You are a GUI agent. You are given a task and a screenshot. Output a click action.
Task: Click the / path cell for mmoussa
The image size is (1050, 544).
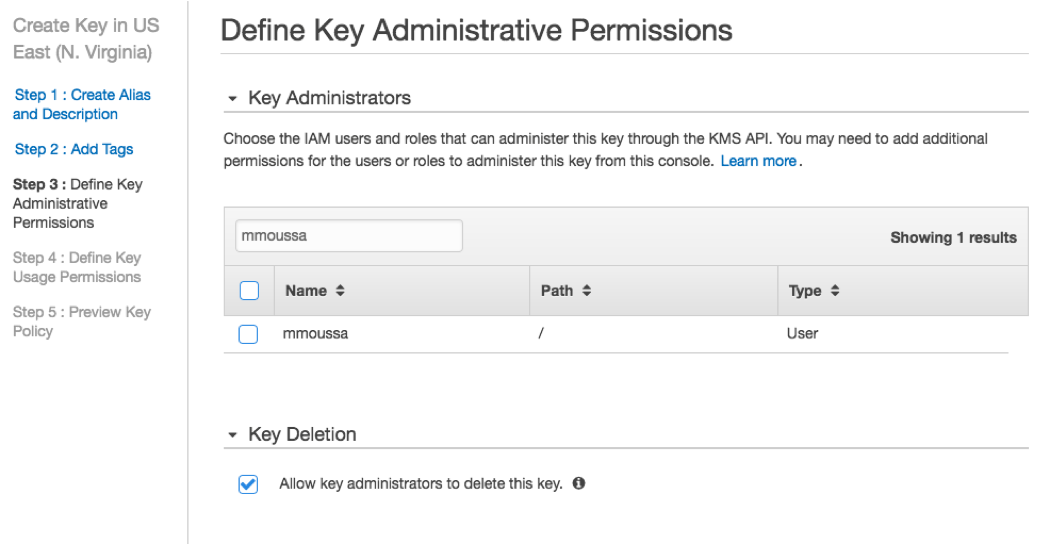pos(540,334)
